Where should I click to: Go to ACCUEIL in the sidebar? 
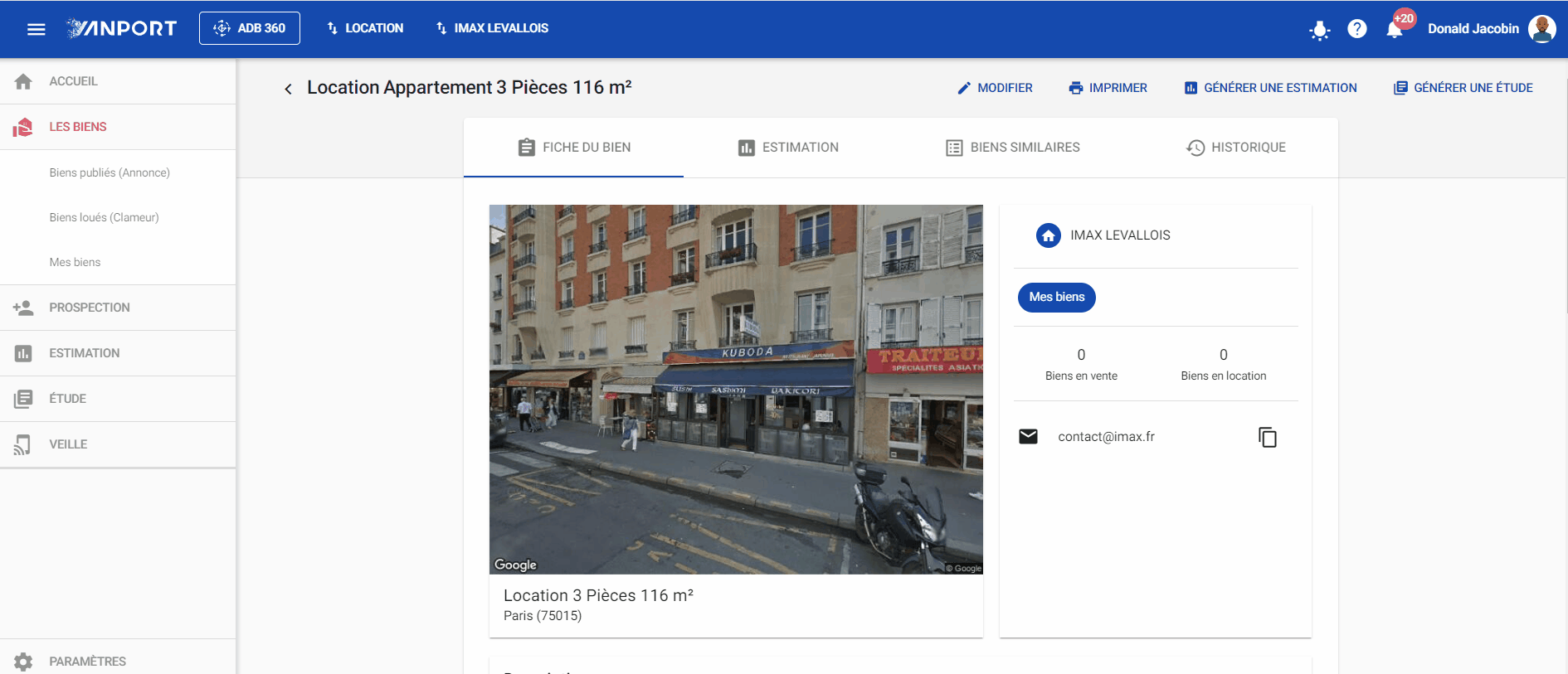coord(118,81)
